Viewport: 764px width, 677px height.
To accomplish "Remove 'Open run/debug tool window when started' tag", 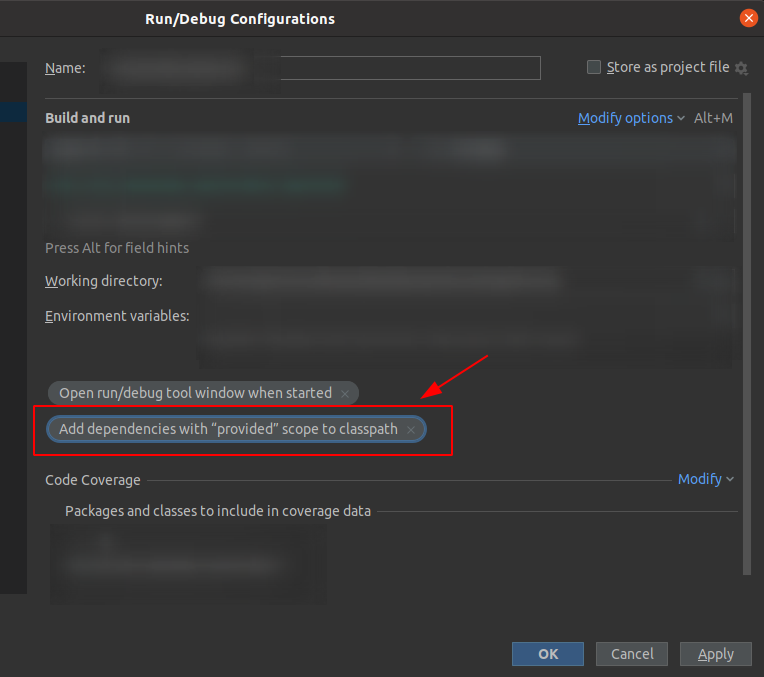I will pyautogui.click(x=345, y=394).
